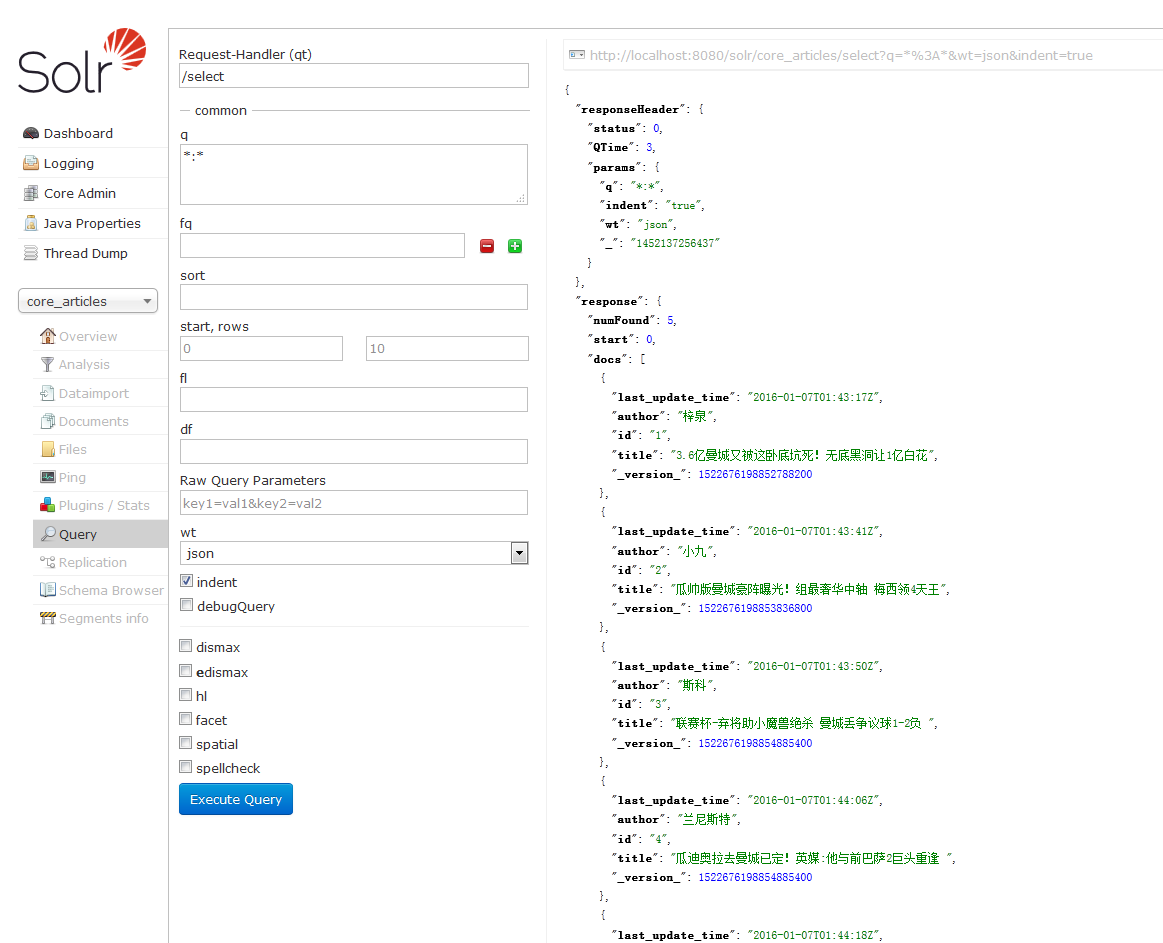The height and width of the screenshot is (943, 1163).
Task: Click the sort input field
Action: point(354,297)
